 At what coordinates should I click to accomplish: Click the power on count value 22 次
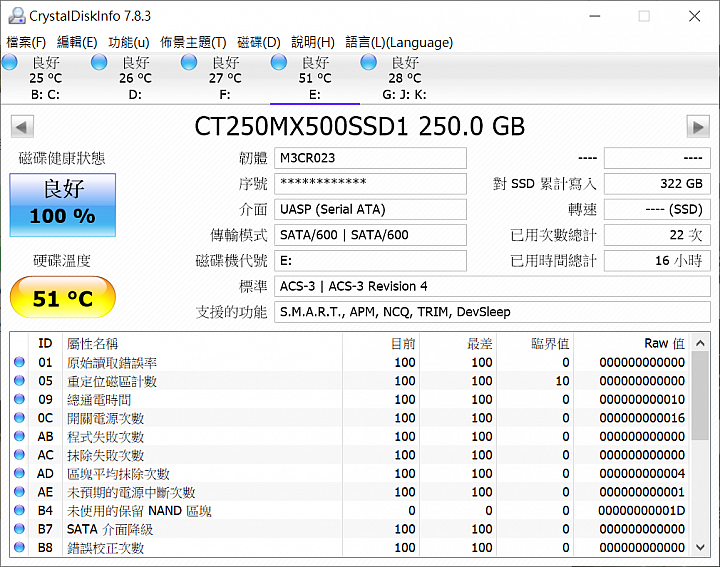click(x=657, y=235)
